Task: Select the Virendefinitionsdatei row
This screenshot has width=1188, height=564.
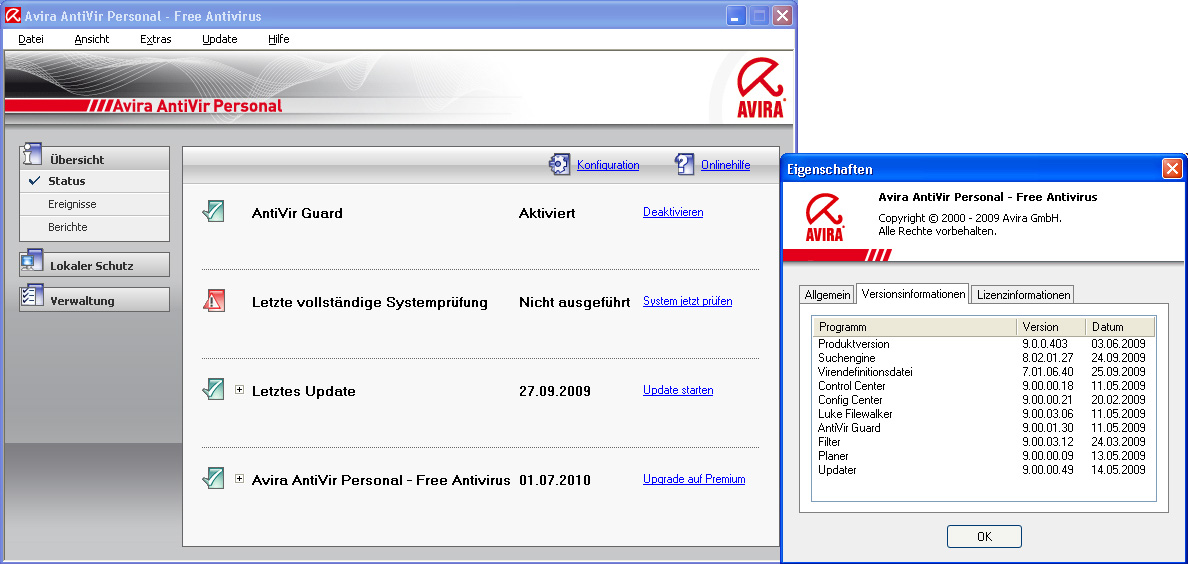Action: point(983,372)
